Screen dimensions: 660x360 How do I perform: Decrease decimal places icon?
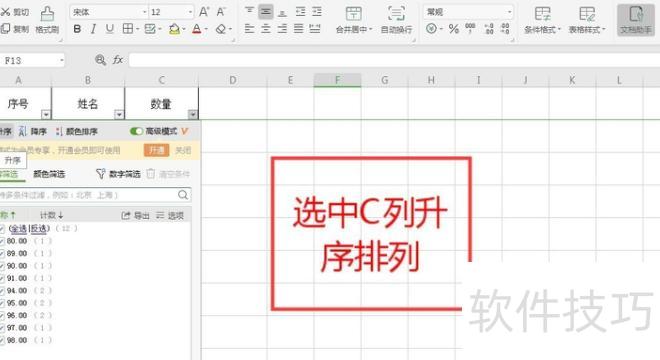tap(505, 29)
